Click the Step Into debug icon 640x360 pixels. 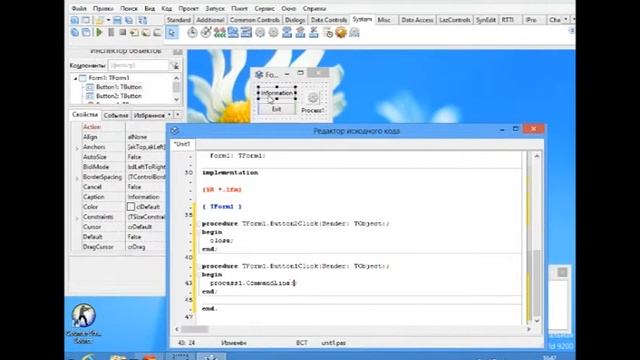click(134, 33)
